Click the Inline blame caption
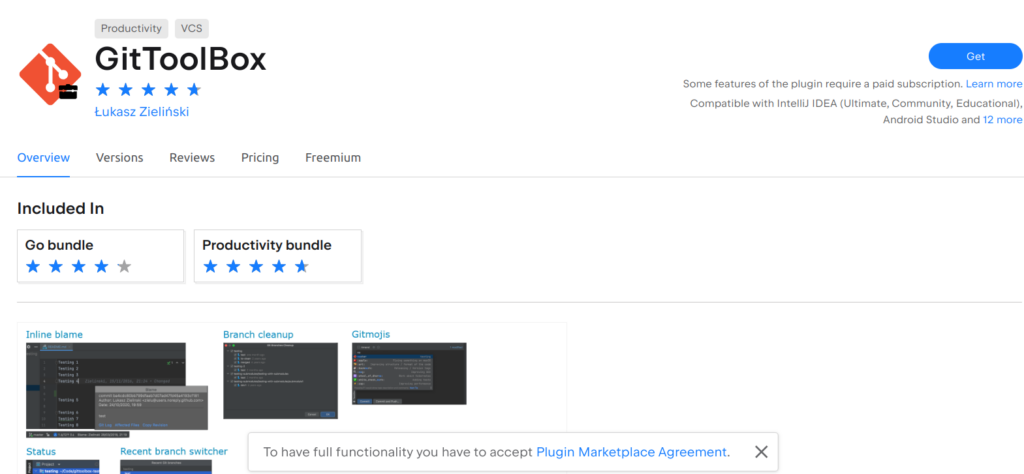The width and height of the screenshot is (1024, 474). click(54, 334)
